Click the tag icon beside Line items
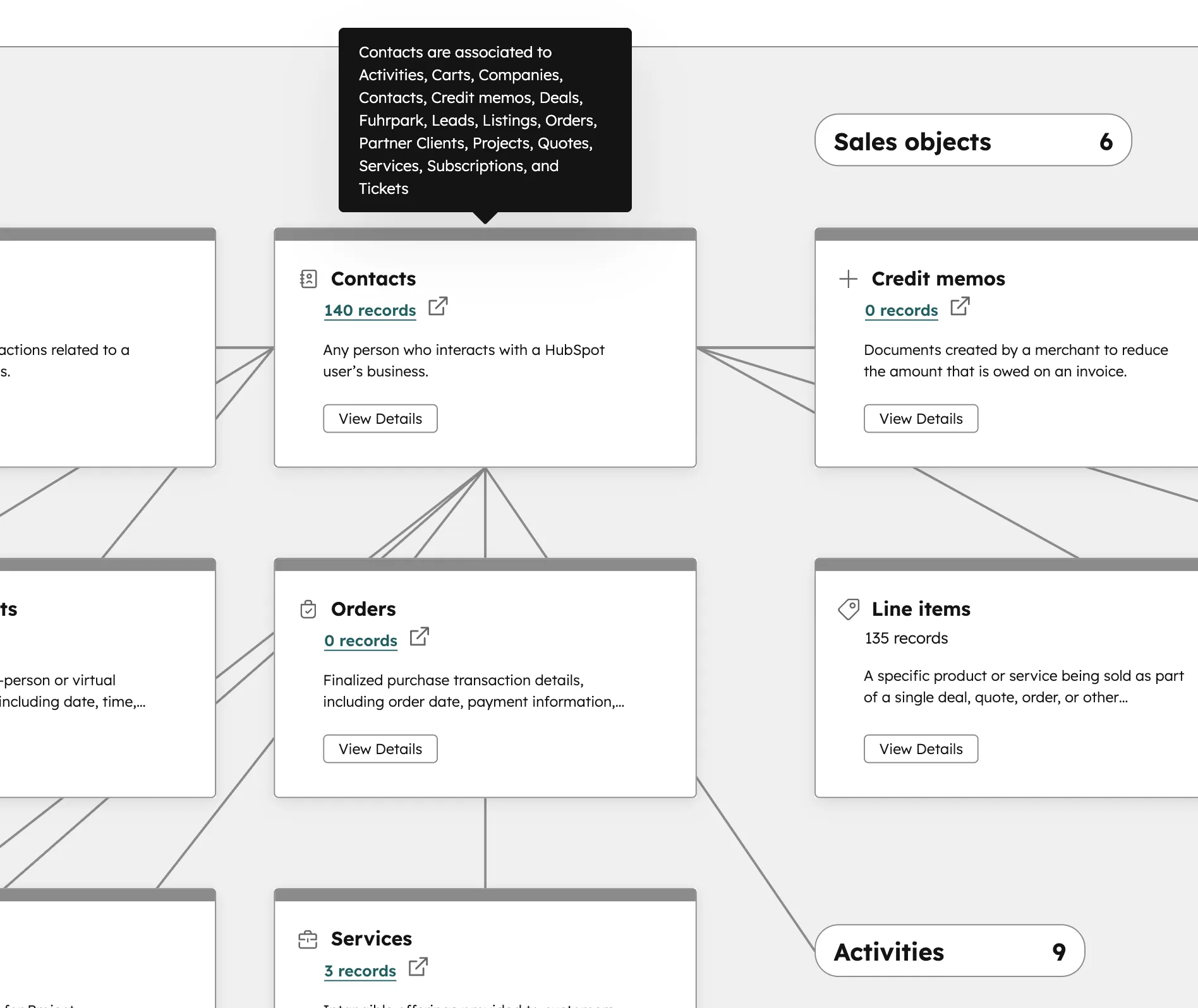1198x1008 pixels. 849,609
